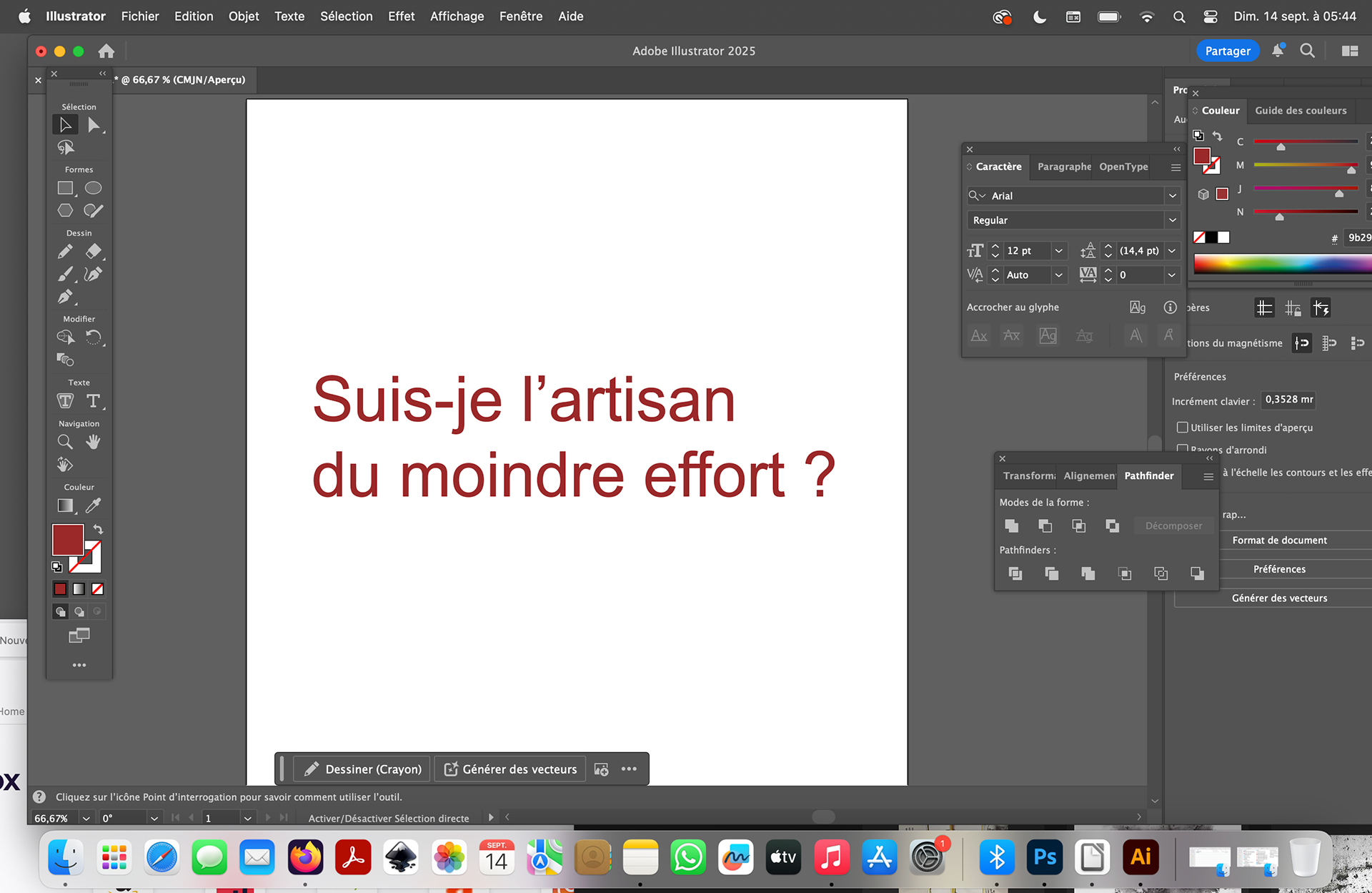
Task: Open the 12 pt font size dropdown
Action: coord(1059,251)
